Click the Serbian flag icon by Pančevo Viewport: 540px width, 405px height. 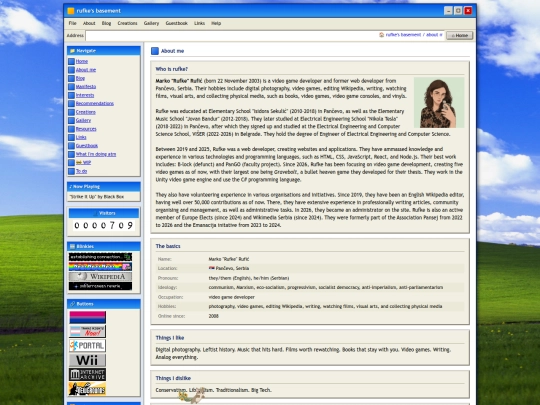pos(211,268)
